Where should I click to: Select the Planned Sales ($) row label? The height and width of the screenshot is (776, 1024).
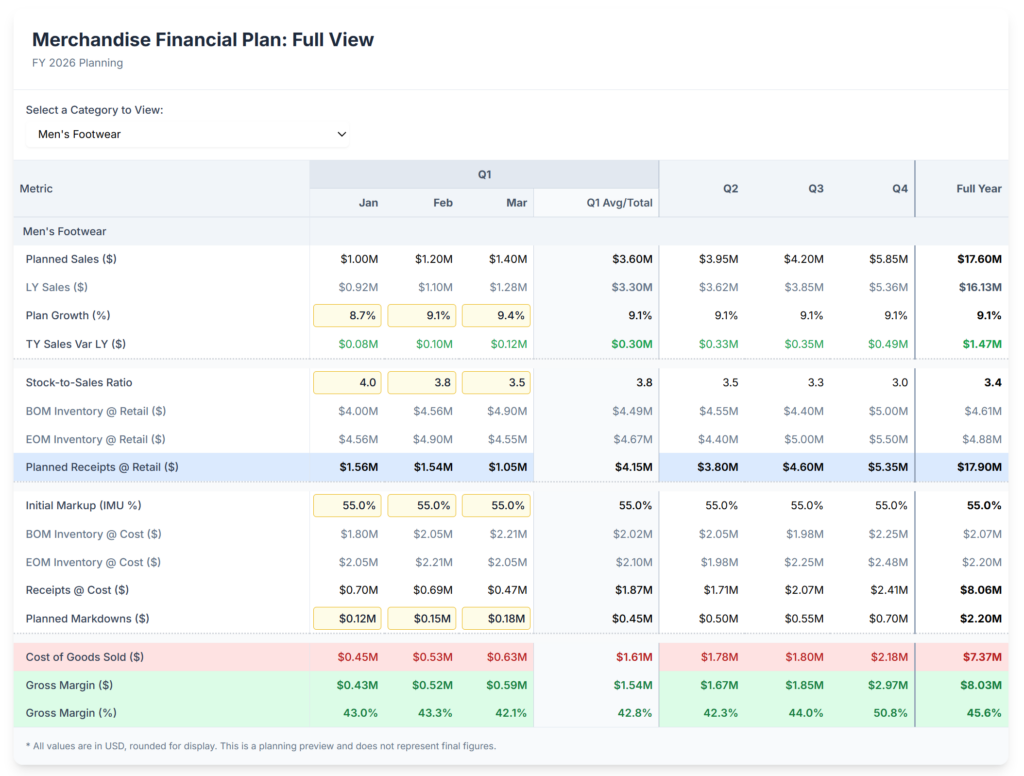tap(71, 259)
